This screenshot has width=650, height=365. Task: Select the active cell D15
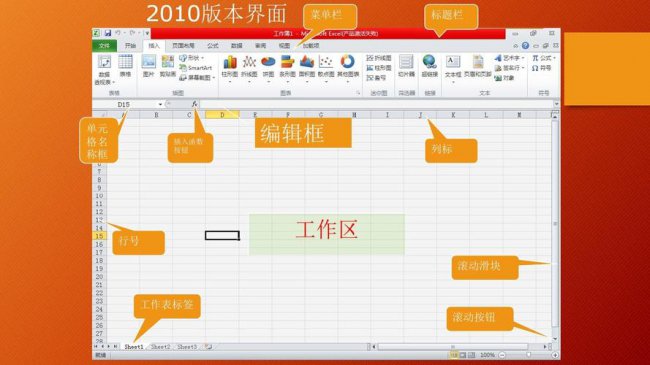222,236
